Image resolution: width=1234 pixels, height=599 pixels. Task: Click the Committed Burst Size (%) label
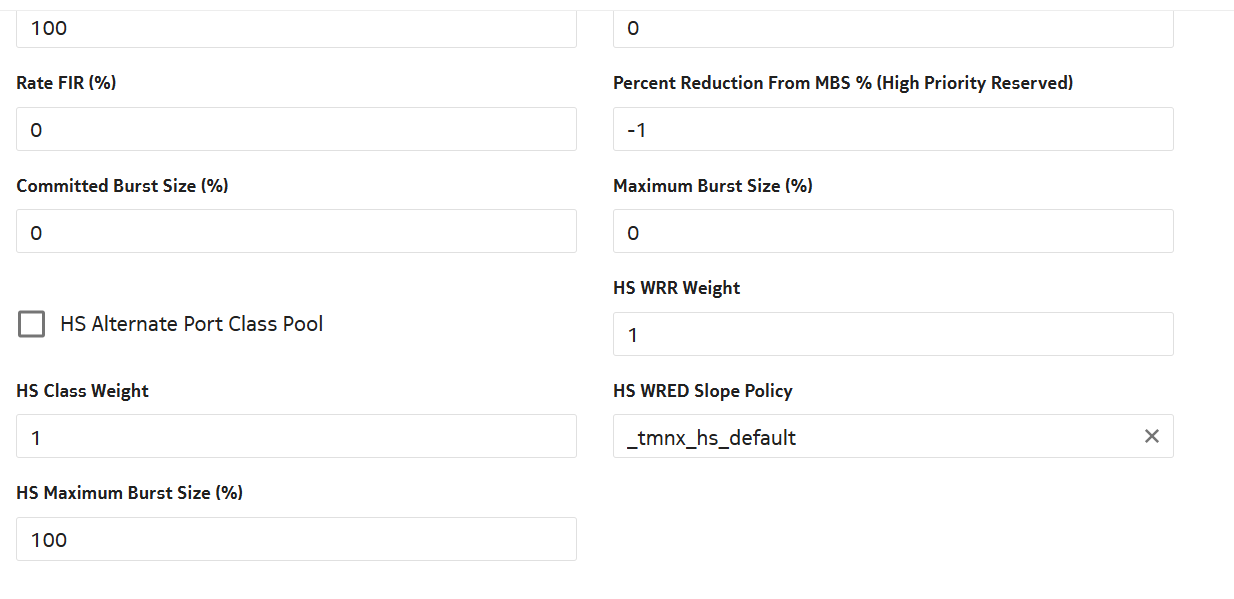[122, 185]
